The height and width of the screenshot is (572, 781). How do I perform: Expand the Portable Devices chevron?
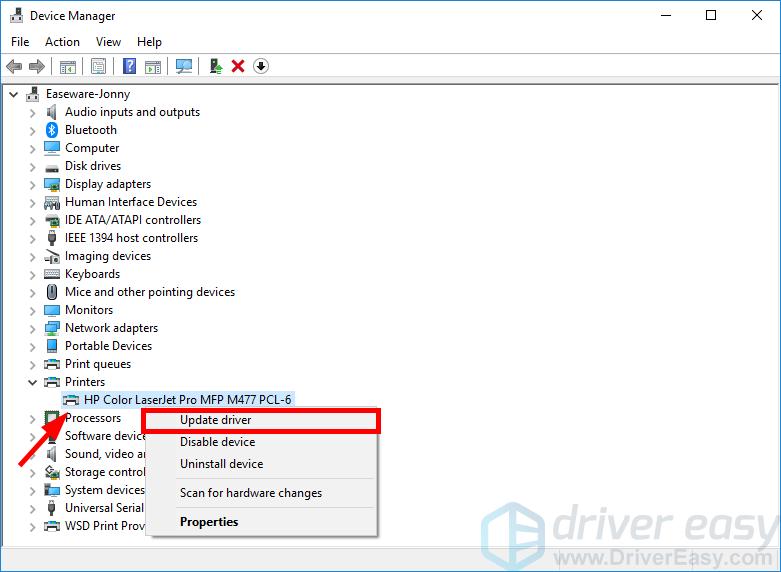[x=32, y=346]
